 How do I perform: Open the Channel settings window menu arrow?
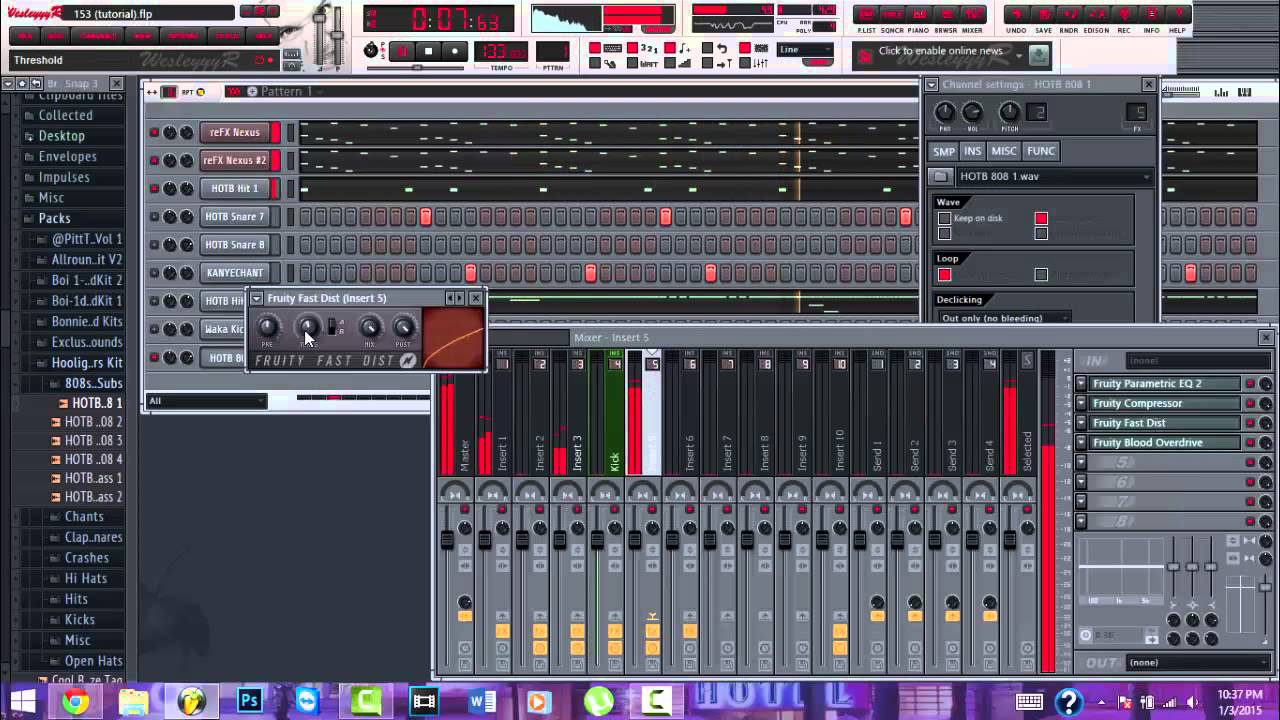point(932,85)
